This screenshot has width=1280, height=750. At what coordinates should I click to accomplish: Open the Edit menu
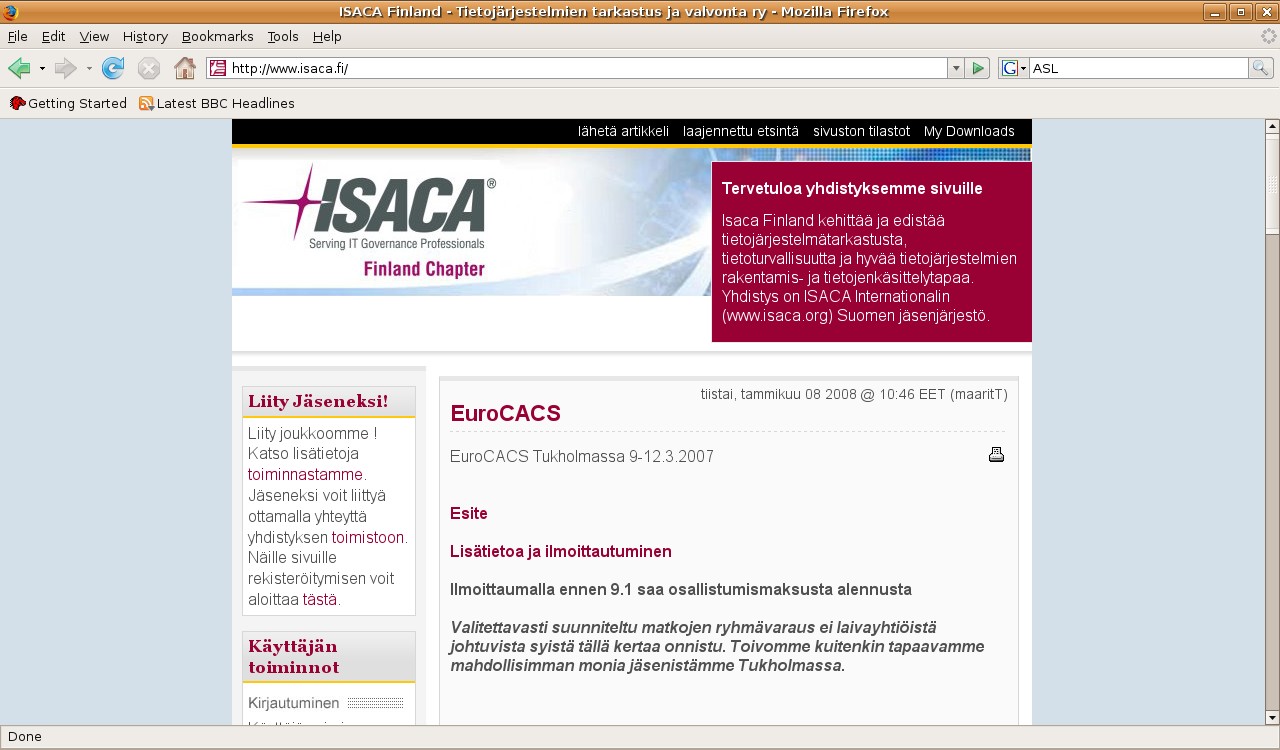tap(53, 36)
